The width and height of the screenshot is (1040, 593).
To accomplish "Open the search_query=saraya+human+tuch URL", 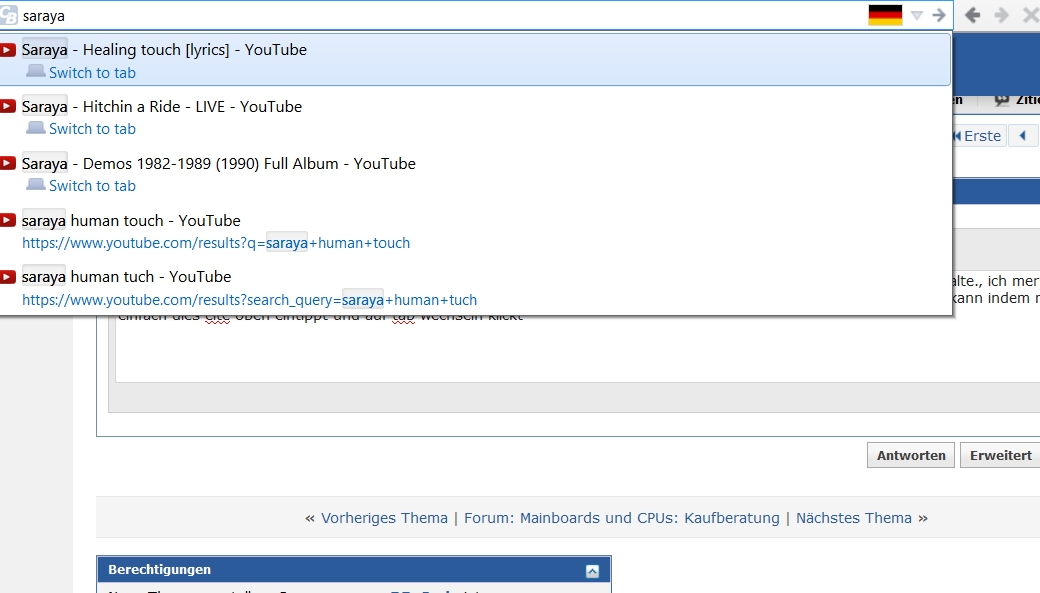I will pyautogui.click(x=249, y=300).
